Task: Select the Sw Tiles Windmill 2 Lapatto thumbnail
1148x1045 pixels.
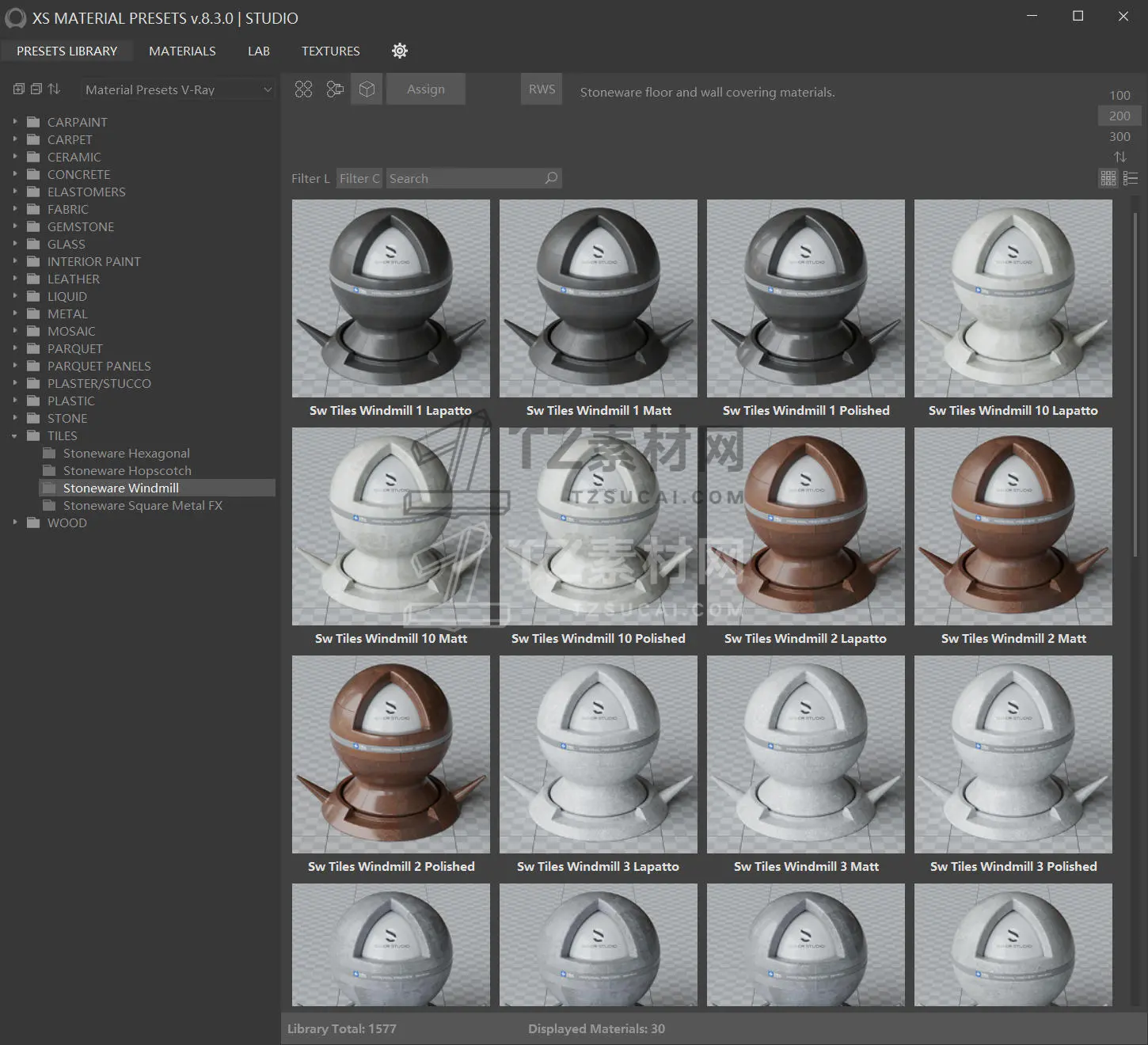Action: 805,526
